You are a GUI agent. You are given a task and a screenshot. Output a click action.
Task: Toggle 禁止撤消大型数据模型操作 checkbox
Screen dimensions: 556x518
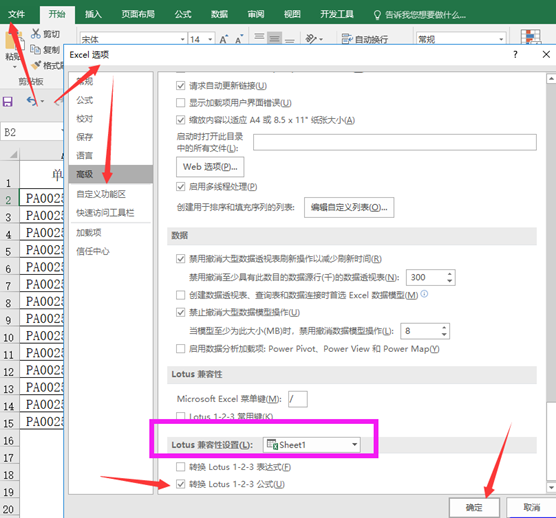180,312
